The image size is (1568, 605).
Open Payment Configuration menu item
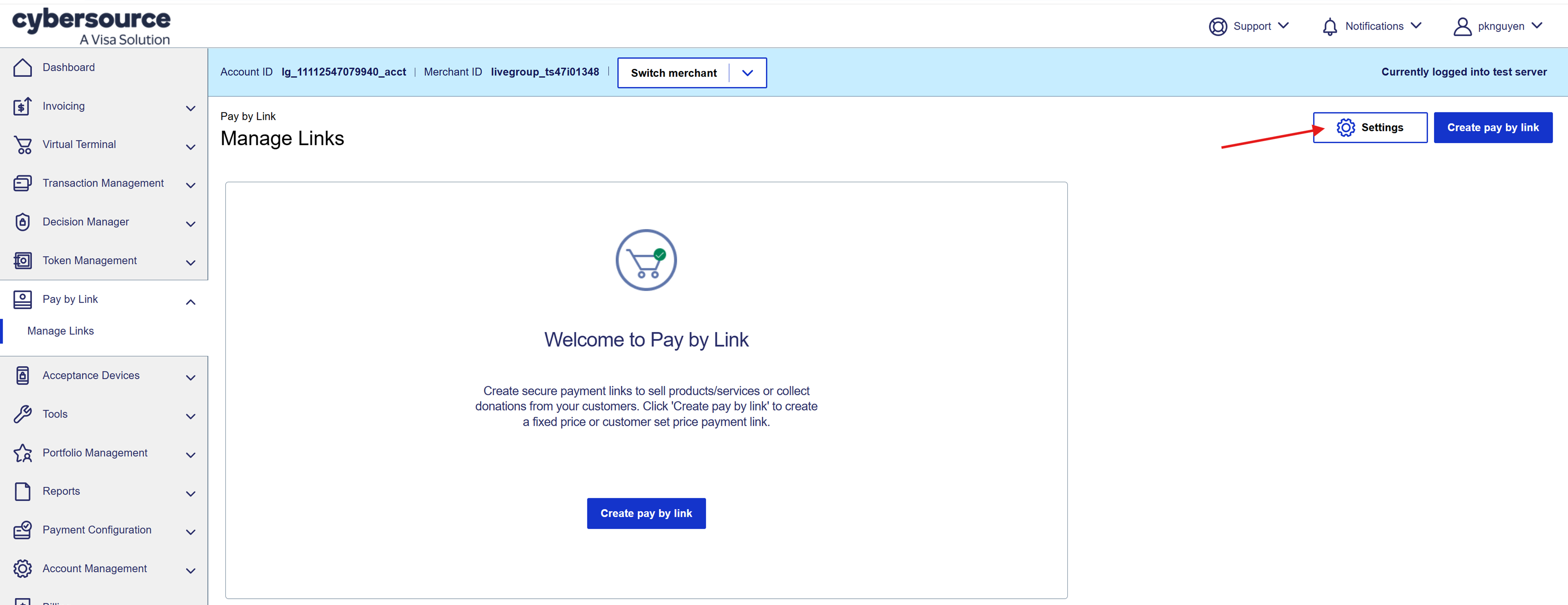97,530
